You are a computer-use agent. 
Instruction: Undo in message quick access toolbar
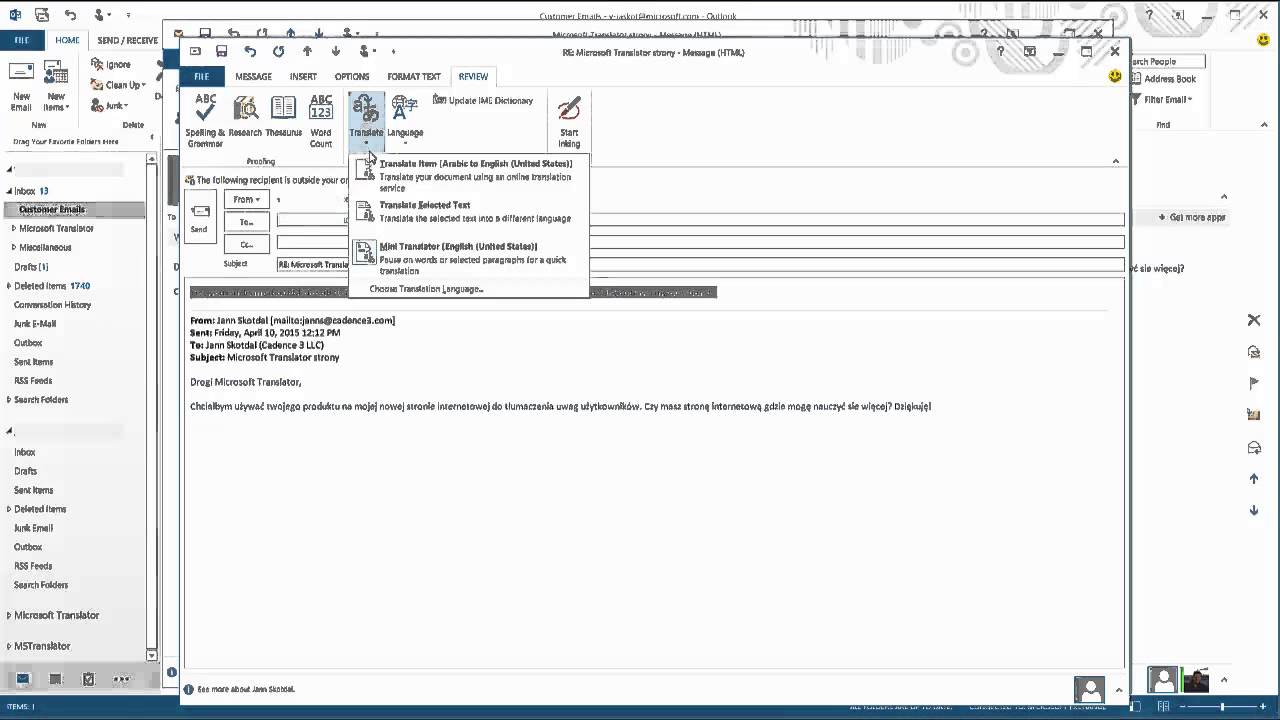click(250, 52)
